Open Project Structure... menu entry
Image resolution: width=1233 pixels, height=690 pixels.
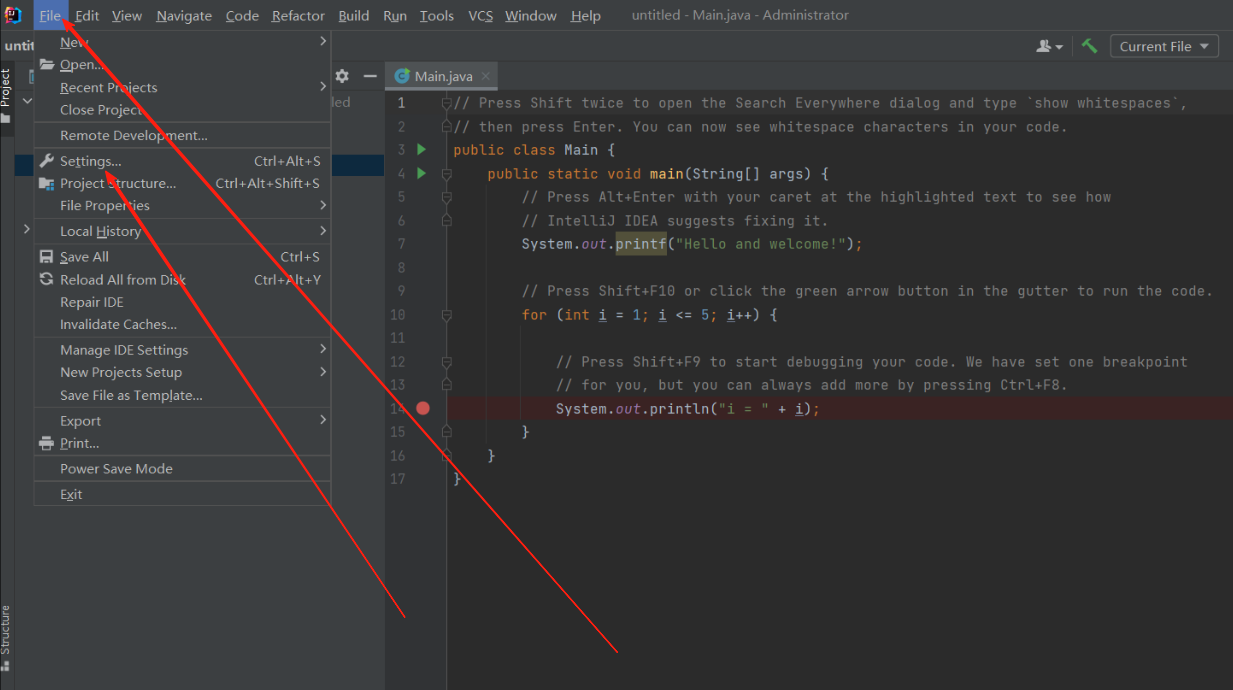pyautogui.click(x=182, y=183)
